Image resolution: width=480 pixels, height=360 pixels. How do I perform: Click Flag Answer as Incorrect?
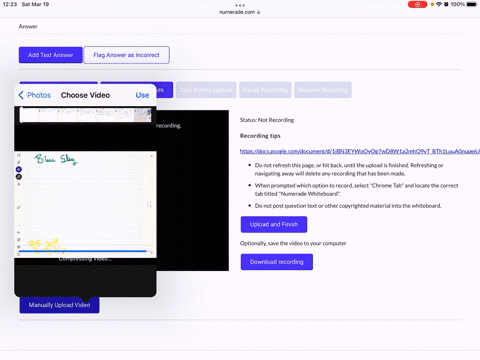pos(126,55)
